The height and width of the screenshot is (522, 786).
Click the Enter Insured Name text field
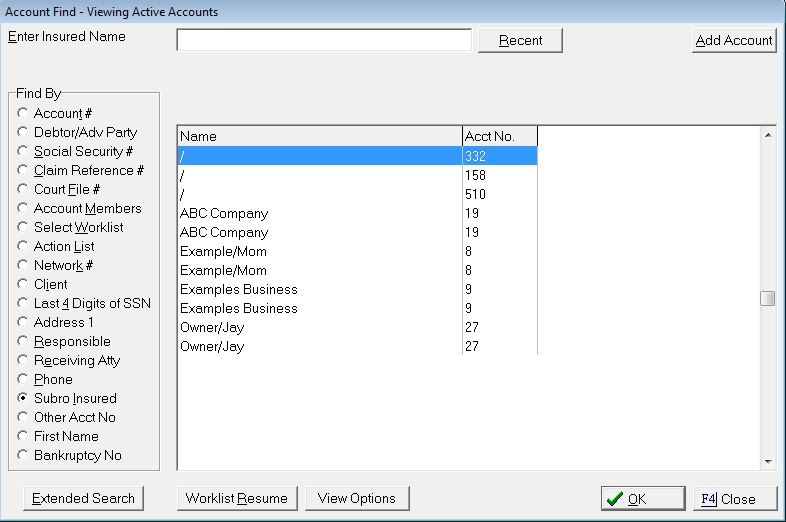[x=323, y=40]
